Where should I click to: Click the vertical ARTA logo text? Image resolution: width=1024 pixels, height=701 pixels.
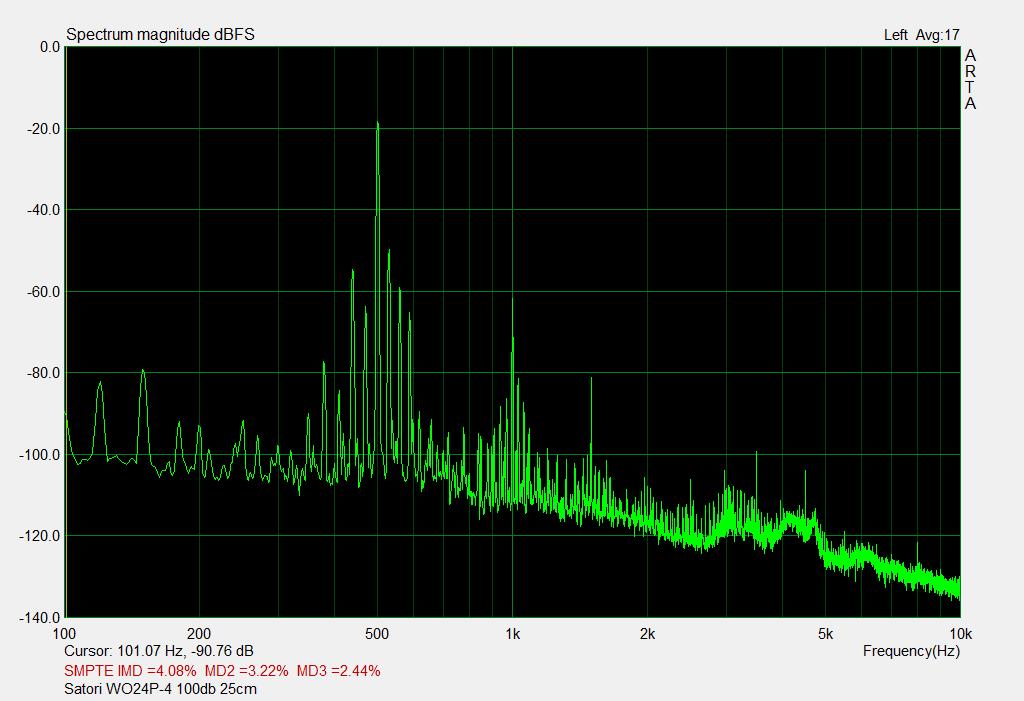[970, 80]
